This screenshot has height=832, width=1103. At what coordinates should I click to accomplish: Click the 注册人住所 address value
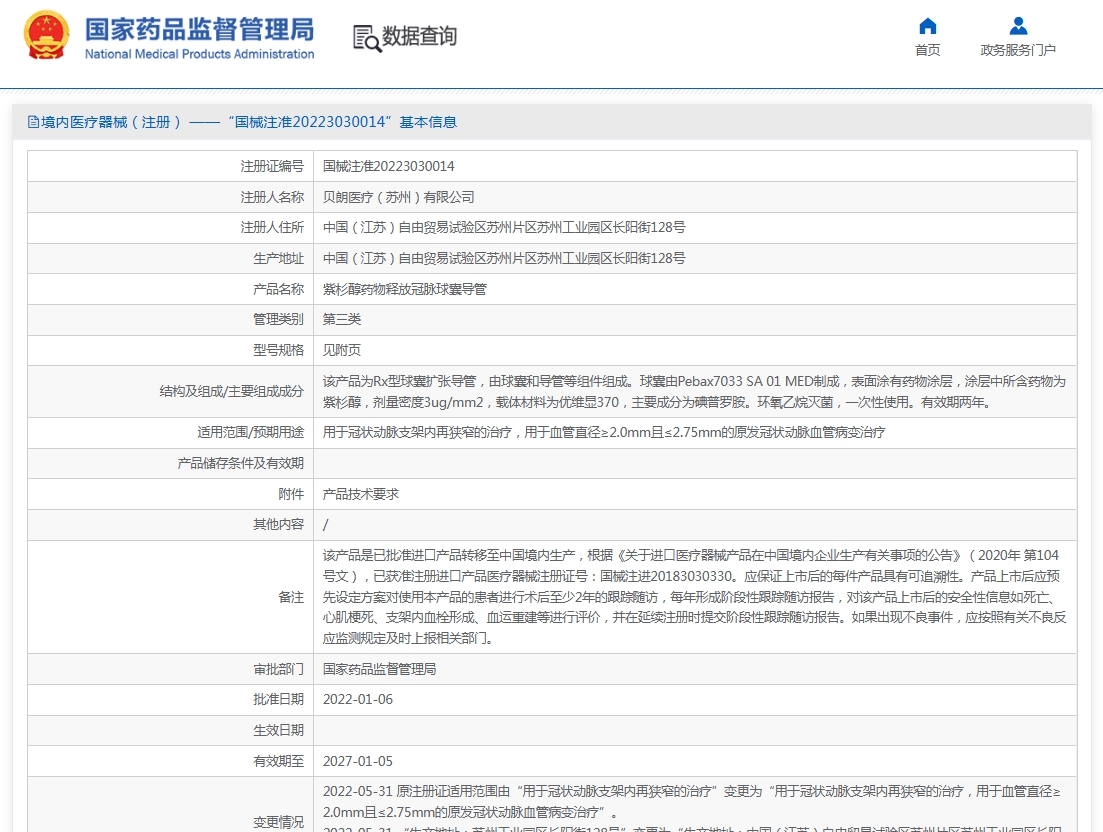click(504, 227)
